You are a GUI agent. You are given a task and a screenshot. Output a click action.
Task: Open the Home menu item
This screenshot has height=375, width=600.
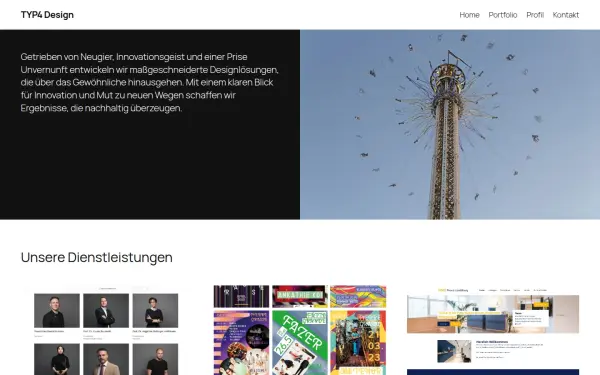tap(469, 15)
